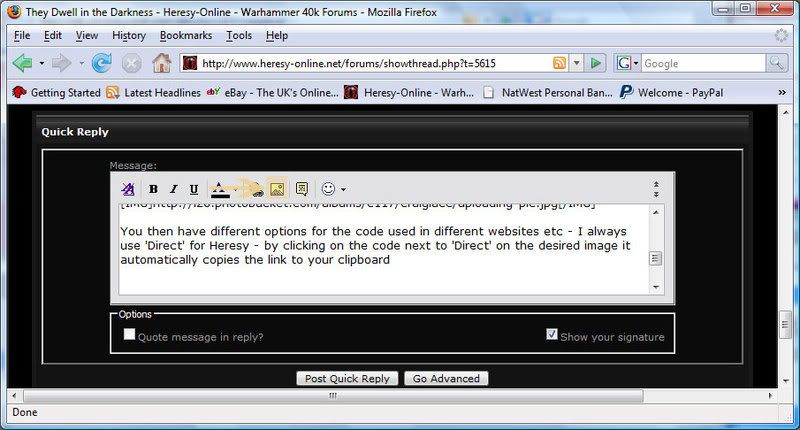Click the page vertical scrollbar thumb
This screenshot has width=800, height=430.
pyautogui.click(x=786, y=324)
